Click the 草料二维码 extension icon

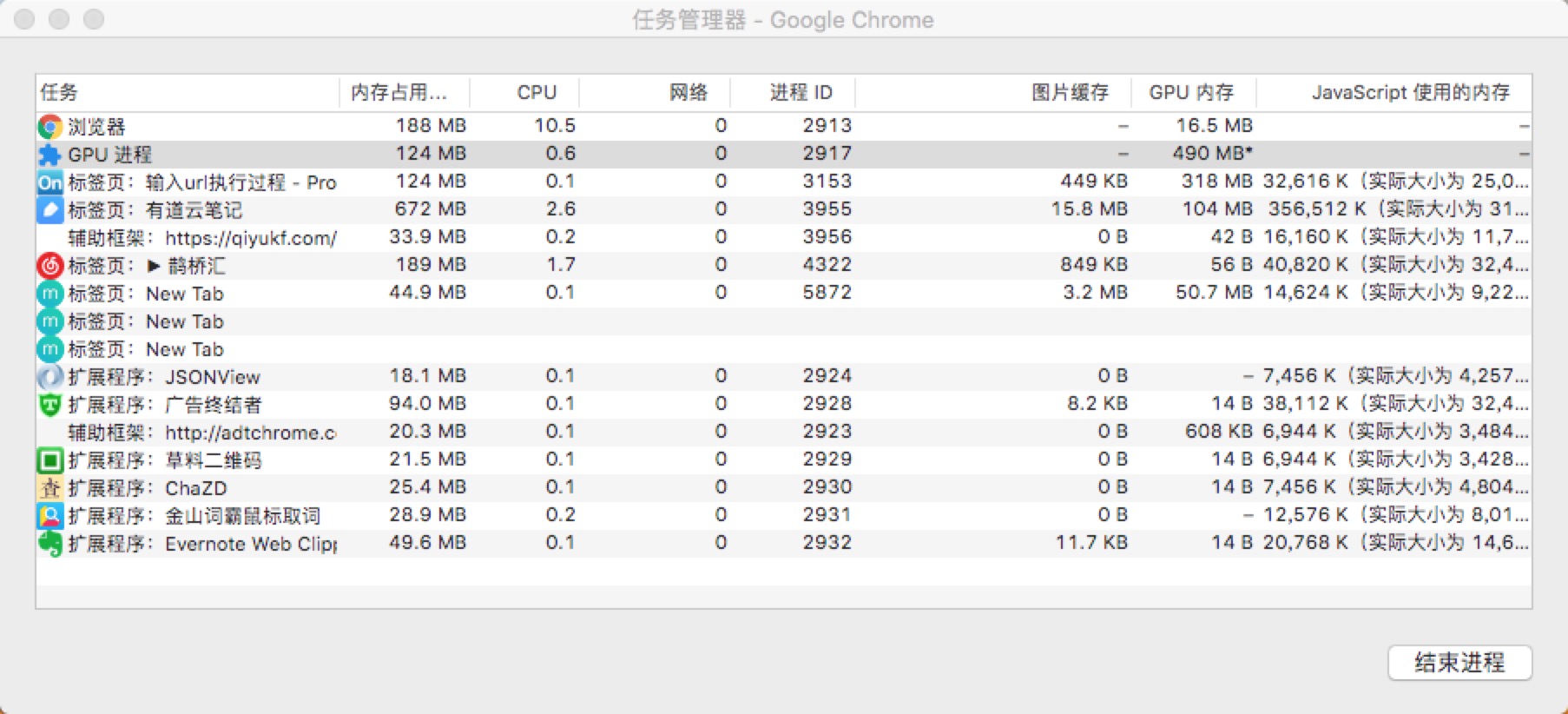[x=49, y=460]
